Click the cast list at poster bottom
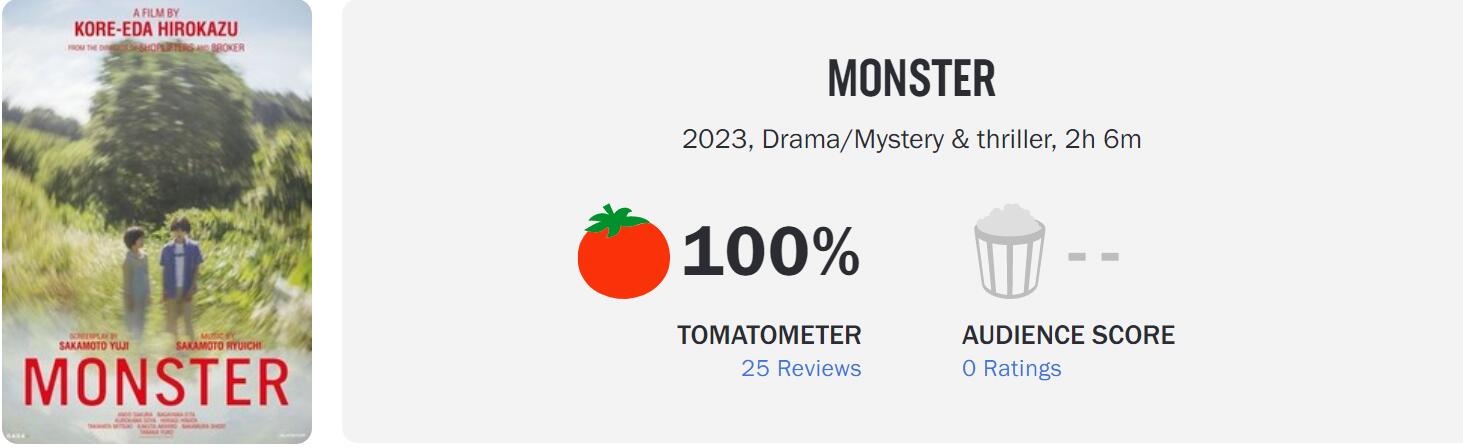Viewport: 1463px width, 447px height. pyautogui.click(x=155, y=421)
